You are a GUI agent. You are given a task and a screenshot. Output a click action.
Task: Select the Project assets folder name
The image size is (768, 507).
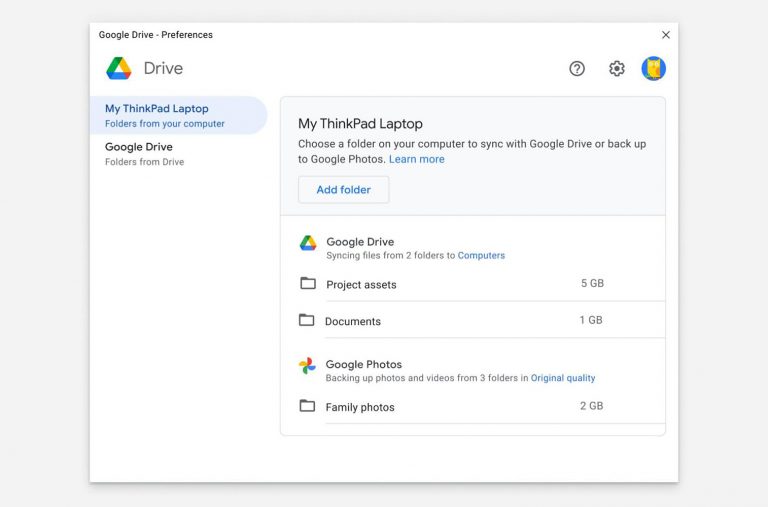[x=361, y=285]
